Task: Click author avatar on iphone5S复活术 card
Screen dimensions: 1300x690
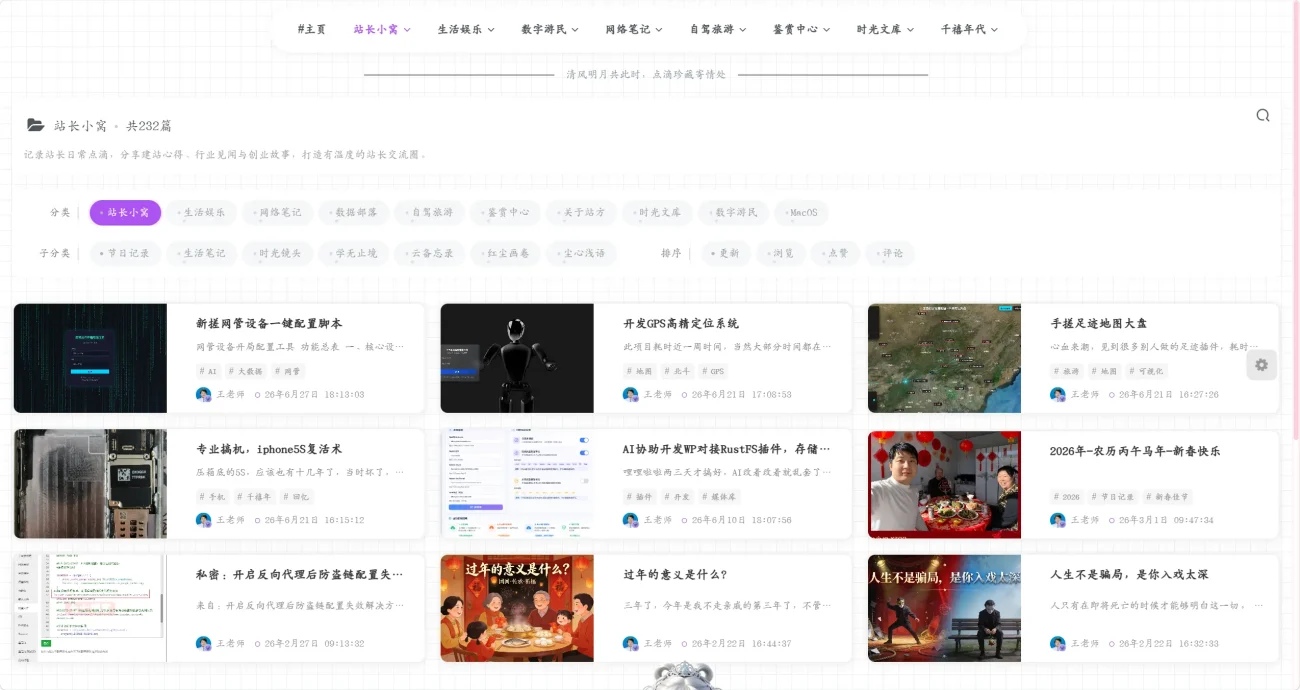Action: click(x=204, y=521)
